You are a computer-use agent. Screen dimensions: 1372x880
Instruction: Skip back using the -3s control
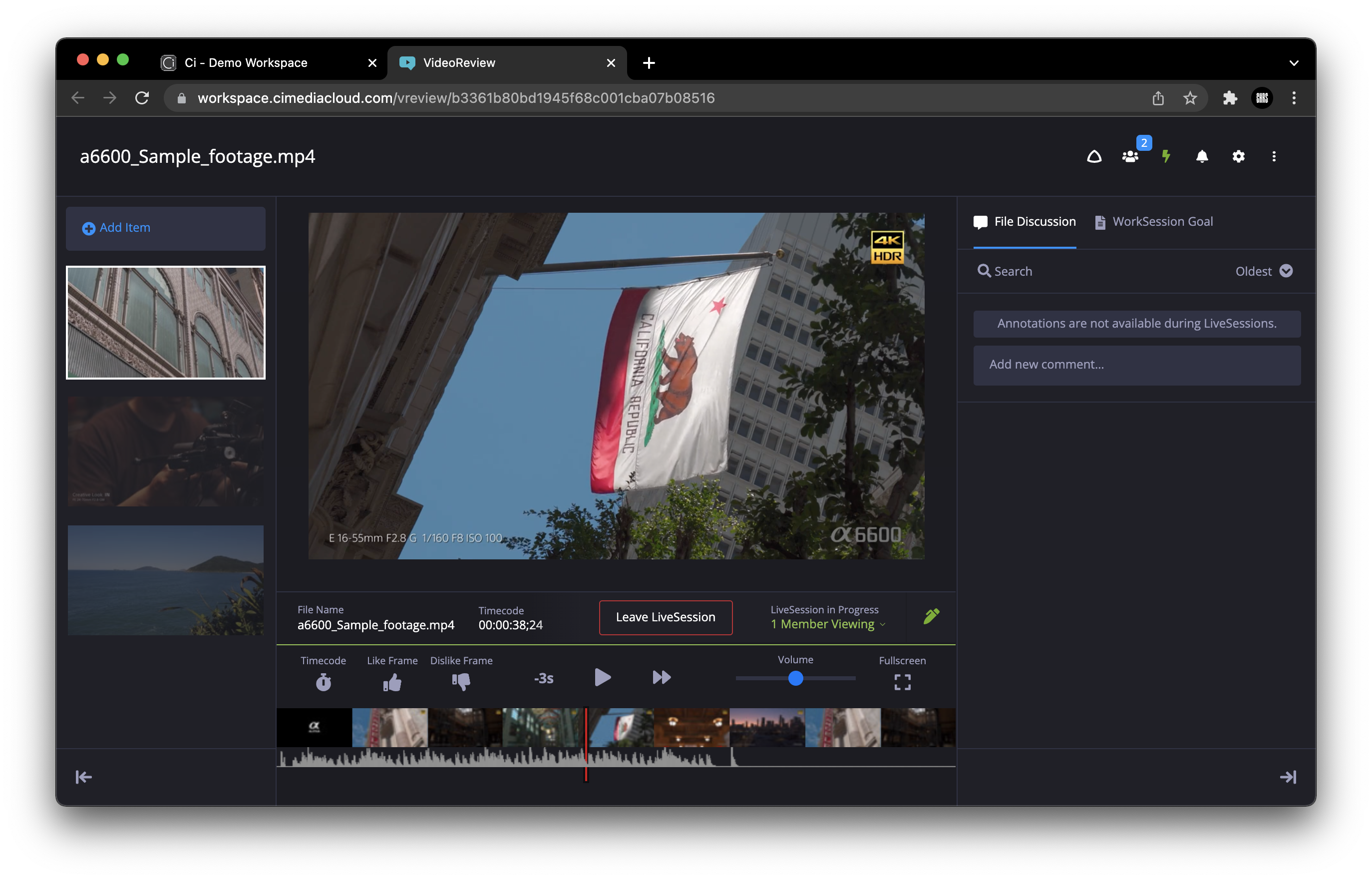coord(543,678)
